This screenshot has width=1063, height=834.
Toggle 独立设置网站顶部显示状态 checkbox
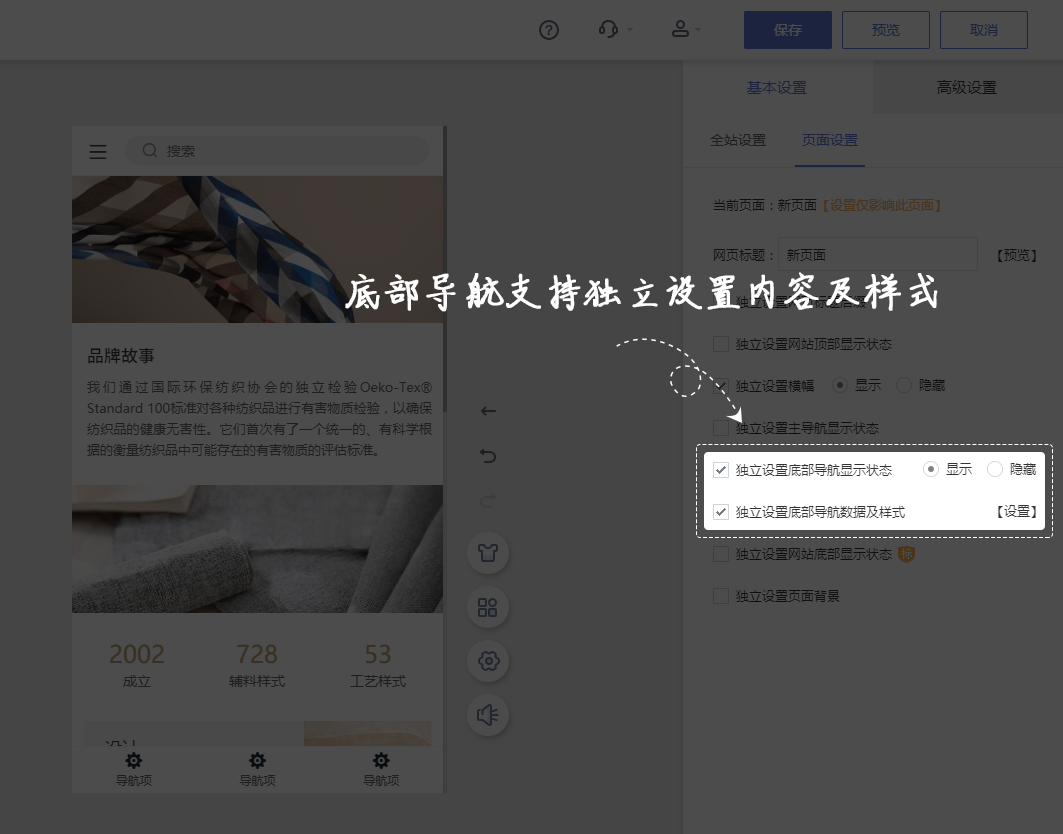coord(721,344)
